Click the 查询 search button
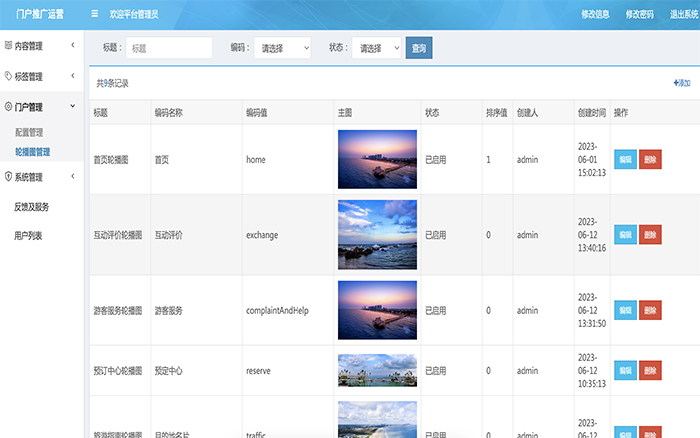700x438 pixels. pyautogui.click(x=419, y=48)
